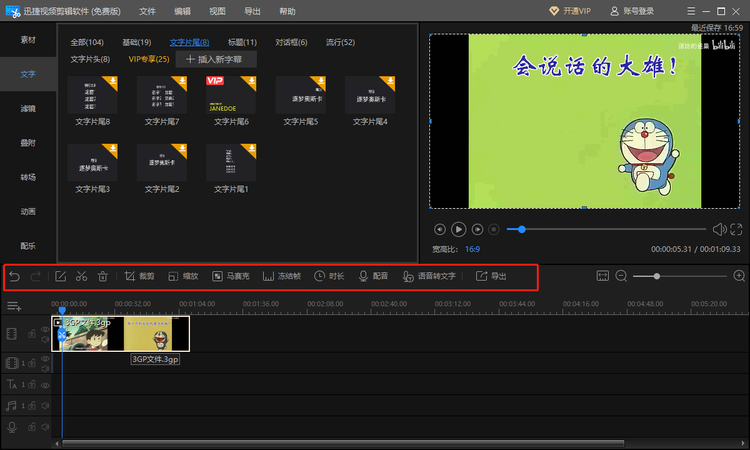Zoom in the timeline with the plus icon
The height and width of the screenshot is (450, 750).
pyautogui.click(x=739, y=276)
